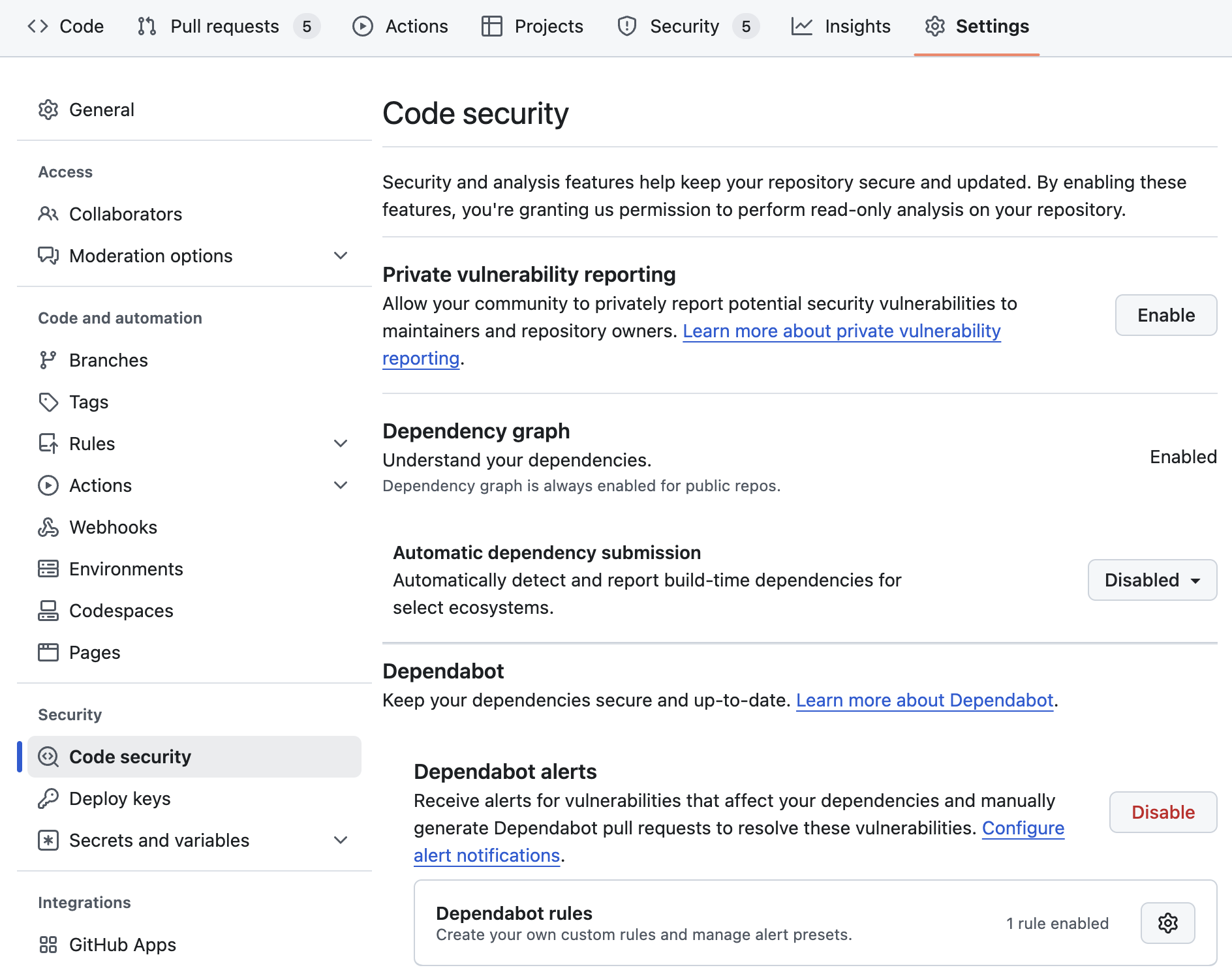Select Deploy keys in sidebar

pyautogui.click(x=120, y=798)
